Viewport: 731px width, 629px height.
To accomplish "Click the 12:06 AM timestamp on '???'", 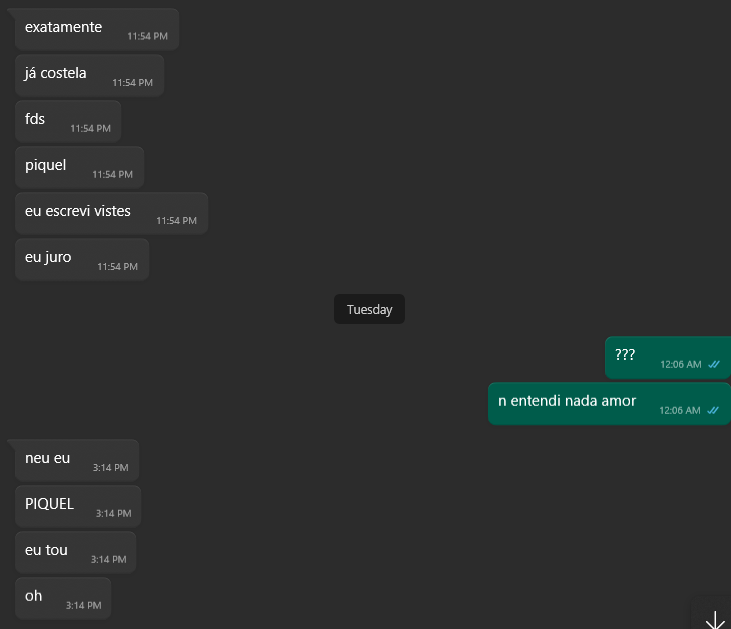I will [681, 365].
